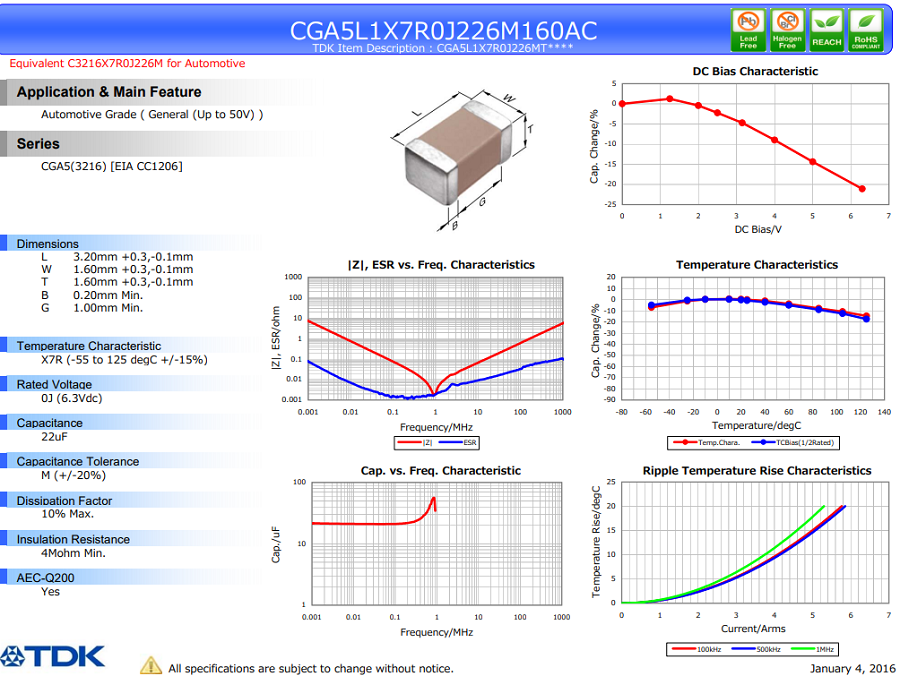This screenshot has height=676, width=900.
Task: Click the TDK logo
Action: [53, 656]
